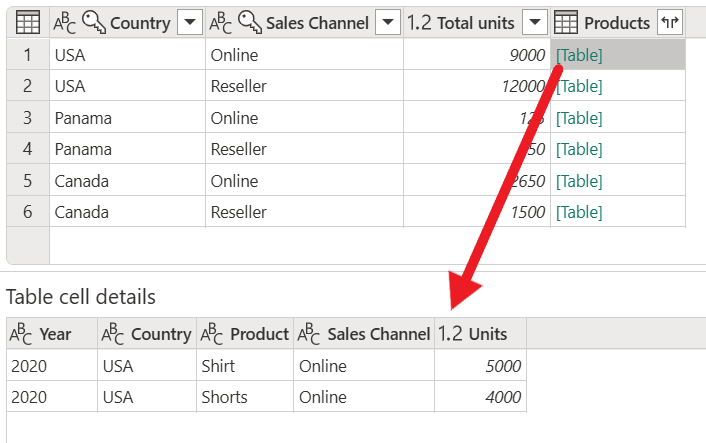Click the Shorts product cell

point(245,397)
